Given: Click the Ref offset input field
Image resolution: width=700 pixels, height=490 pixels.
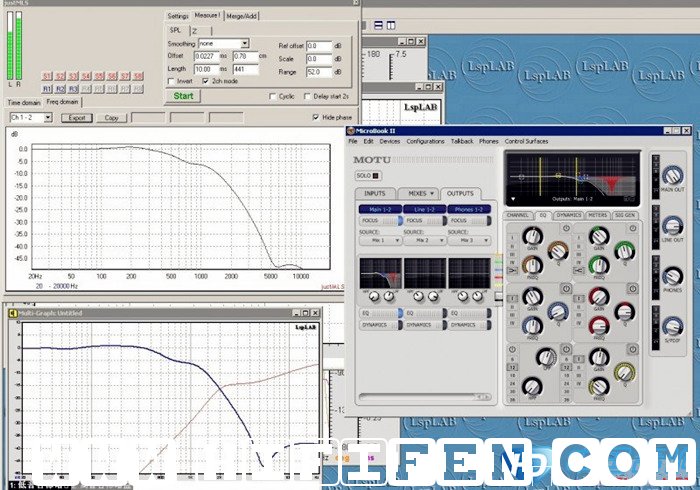Looking at the screenshot, I should tap(319, 46).
